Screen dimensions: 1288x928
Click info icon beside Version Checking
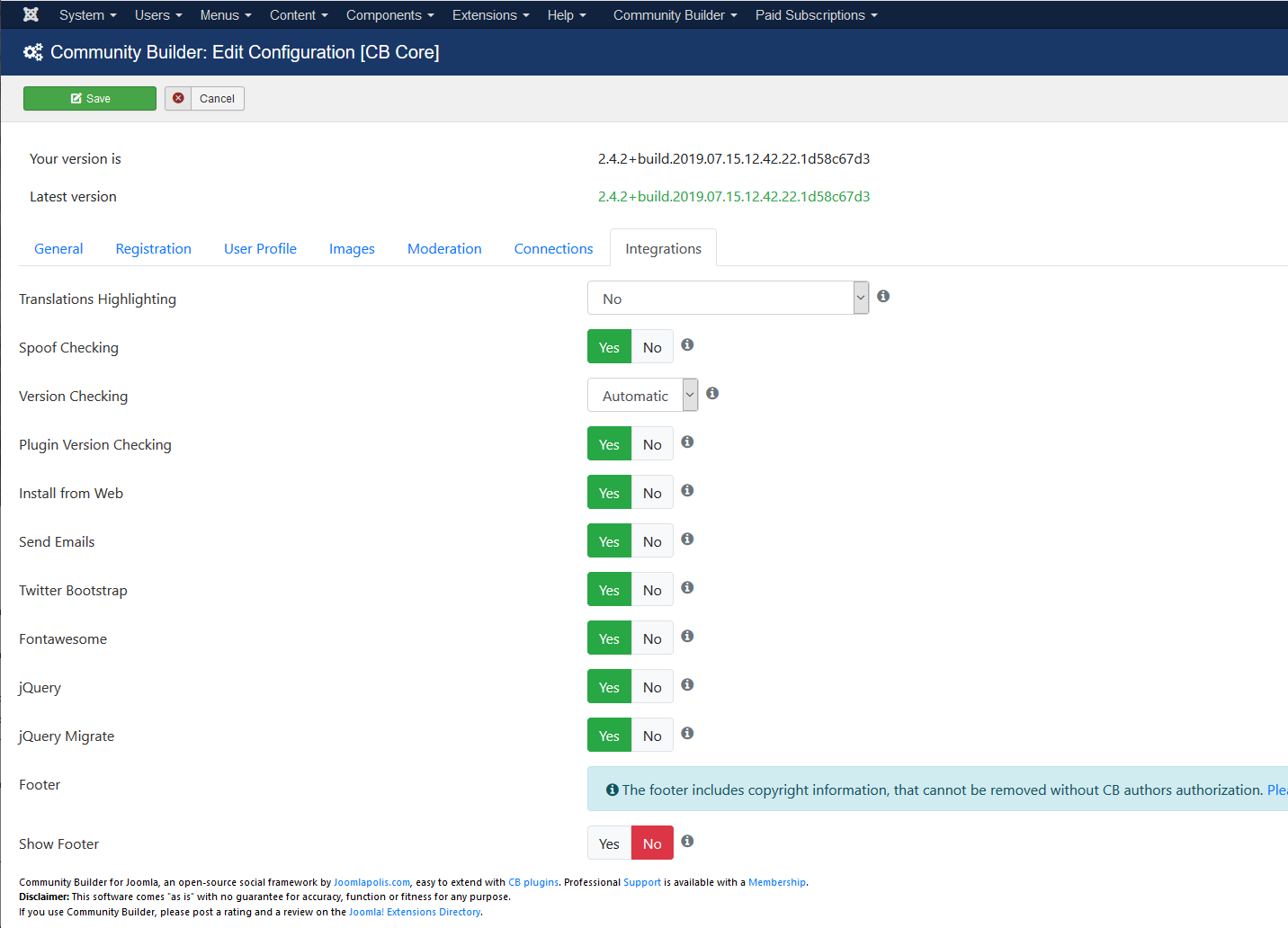pyautogui.click(x=712, y=393)
